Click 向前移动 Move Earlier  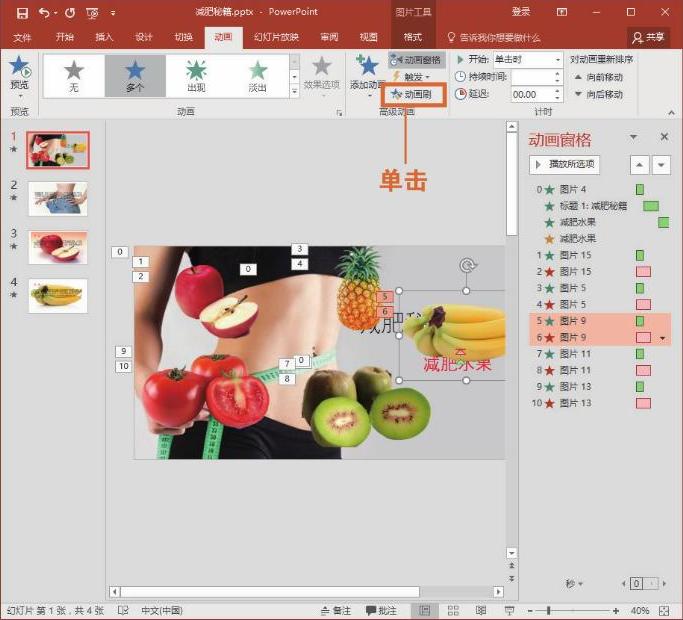(599, 77)
